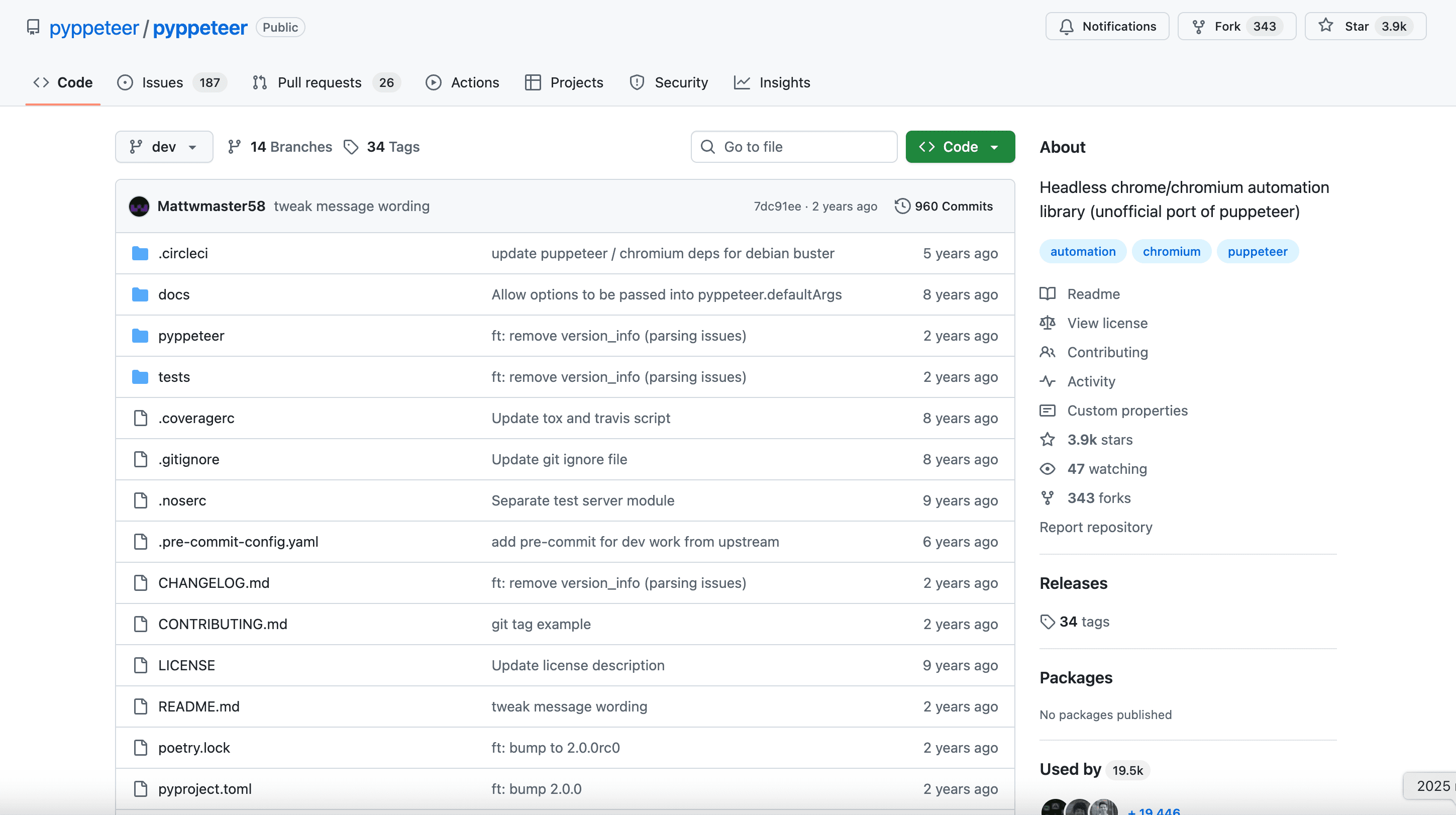Expand the green Code button dropdown arrow
Screen dimensions: 1456x815
coord(995,146)
